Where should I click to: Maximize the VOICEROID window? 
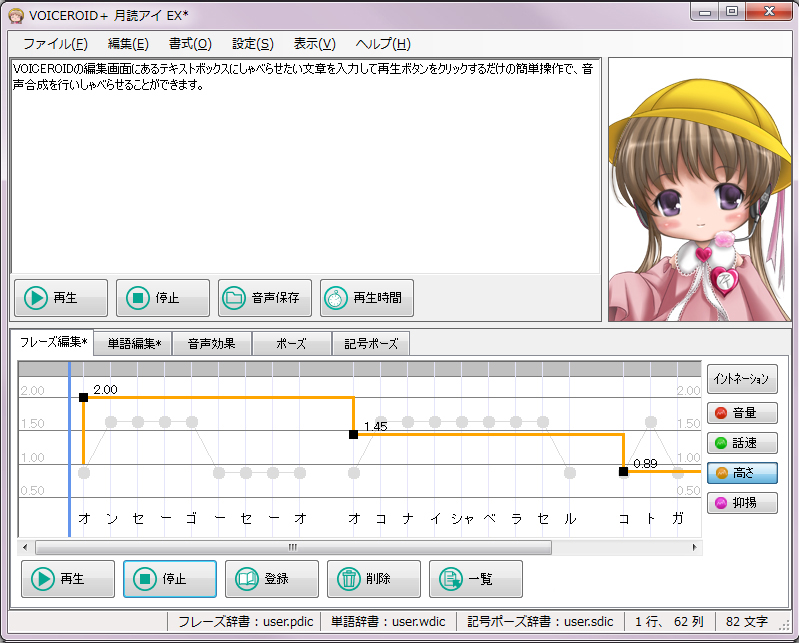point(732,12)
